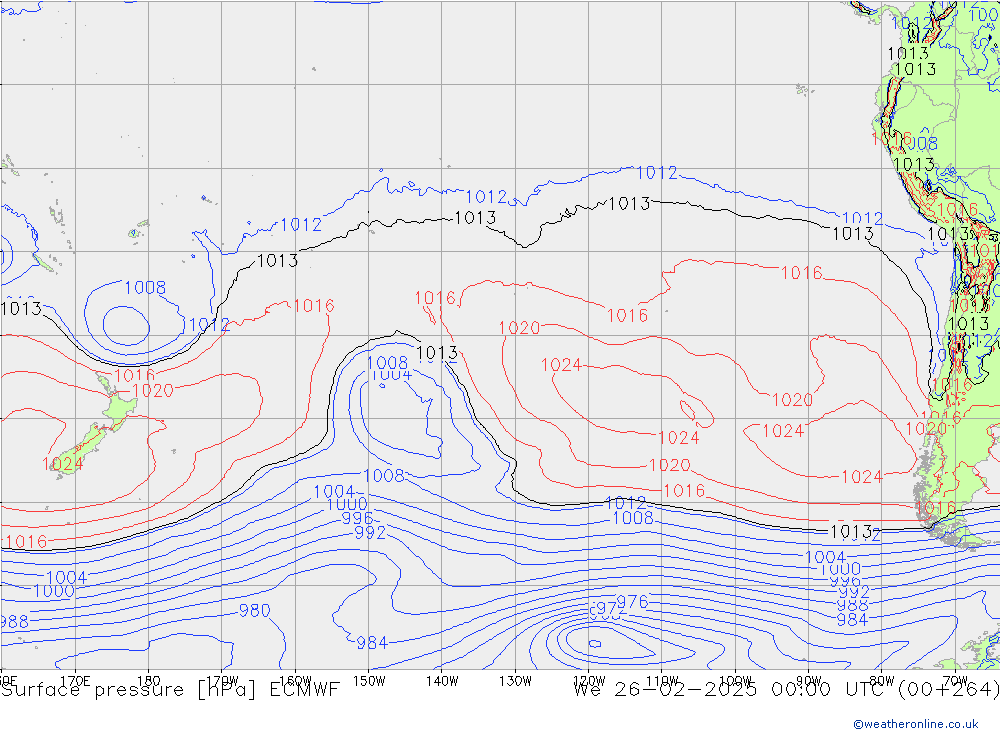Click the 170E longitude label
This screenshot has height=733, width=1000.
point(75,681)
